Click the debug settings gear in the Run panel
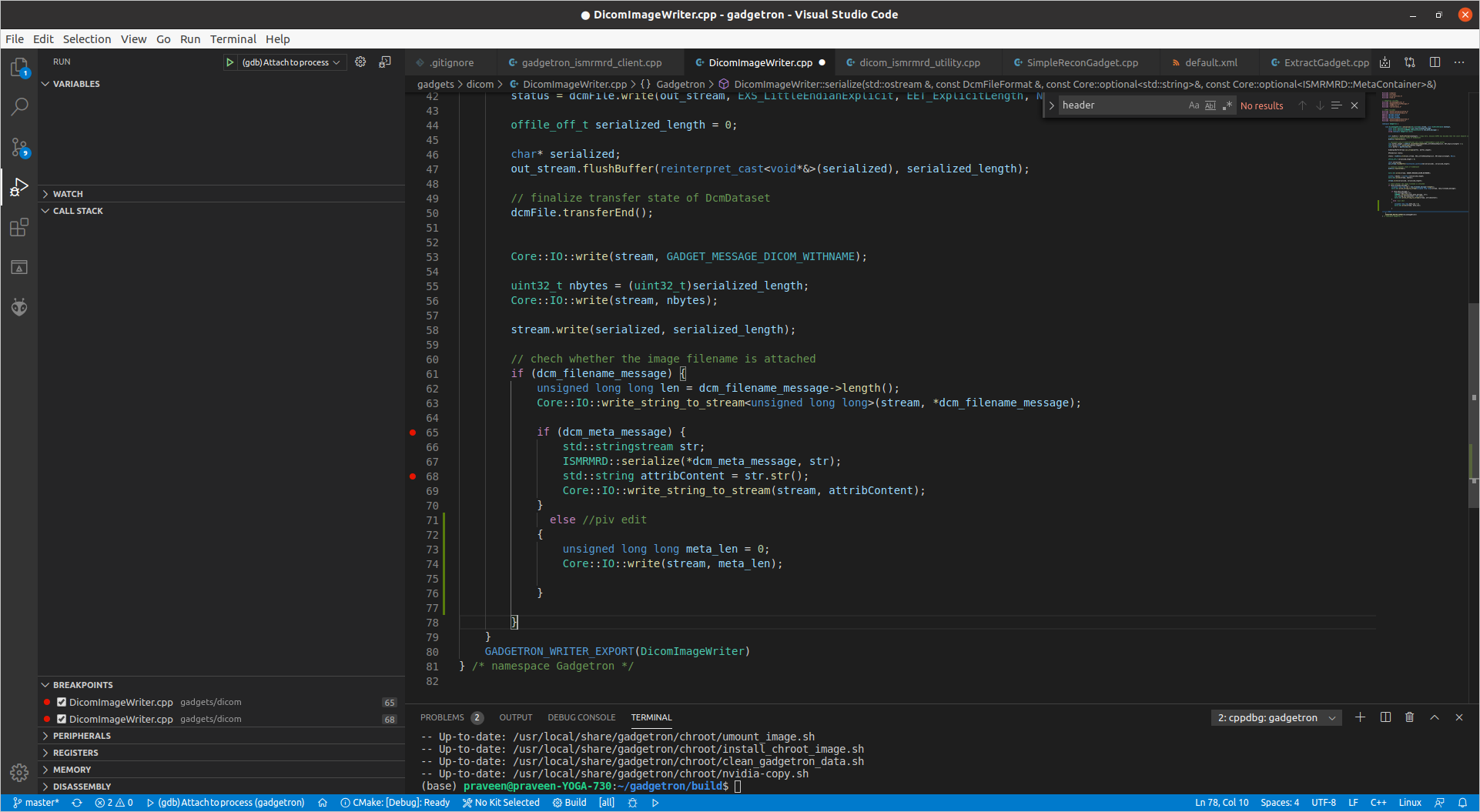Viewport: 1480px width, 812px height. pos(360,62)
